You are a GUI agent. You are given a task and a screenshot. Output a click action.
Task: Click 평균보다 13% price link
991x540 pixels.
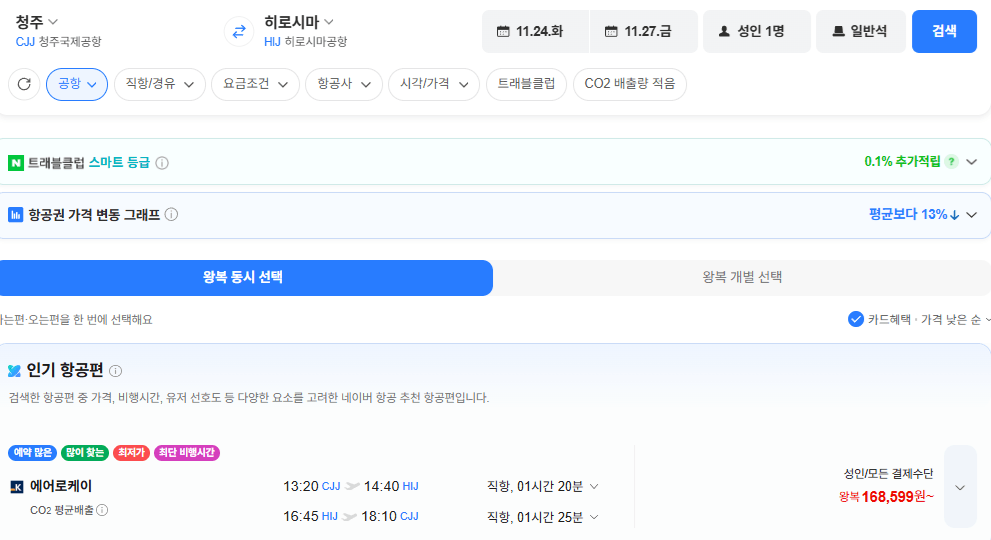click(914, 214)
